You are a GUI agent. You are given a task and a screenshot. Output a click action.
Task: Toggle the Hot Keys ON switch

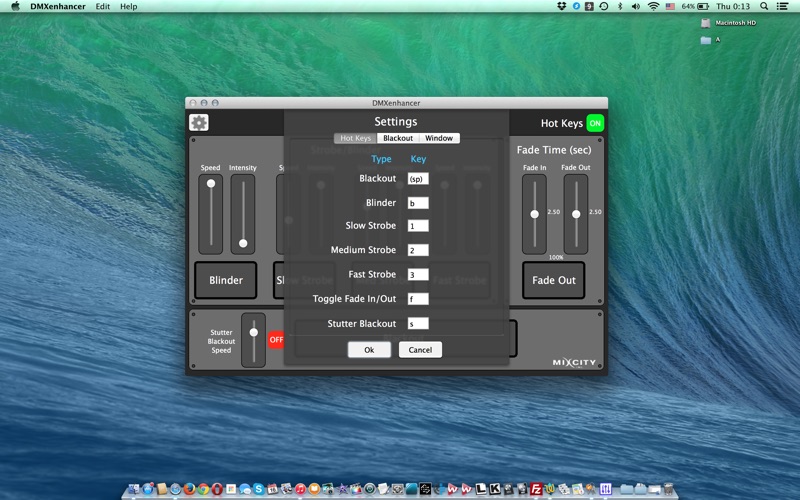coord(595,123)
